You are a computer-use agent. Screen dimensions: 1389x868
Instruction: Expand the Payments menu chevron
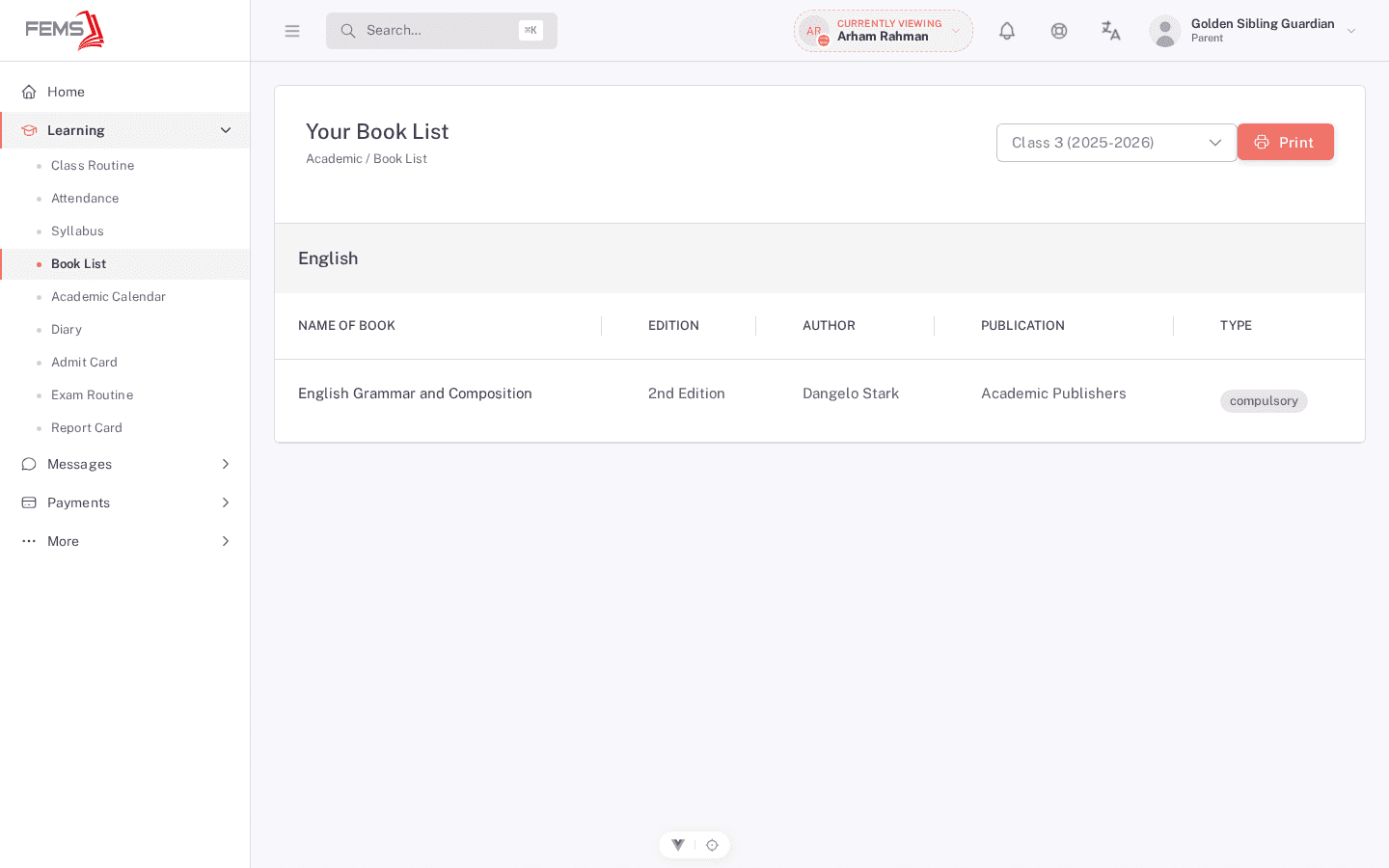tap(226, 502)
